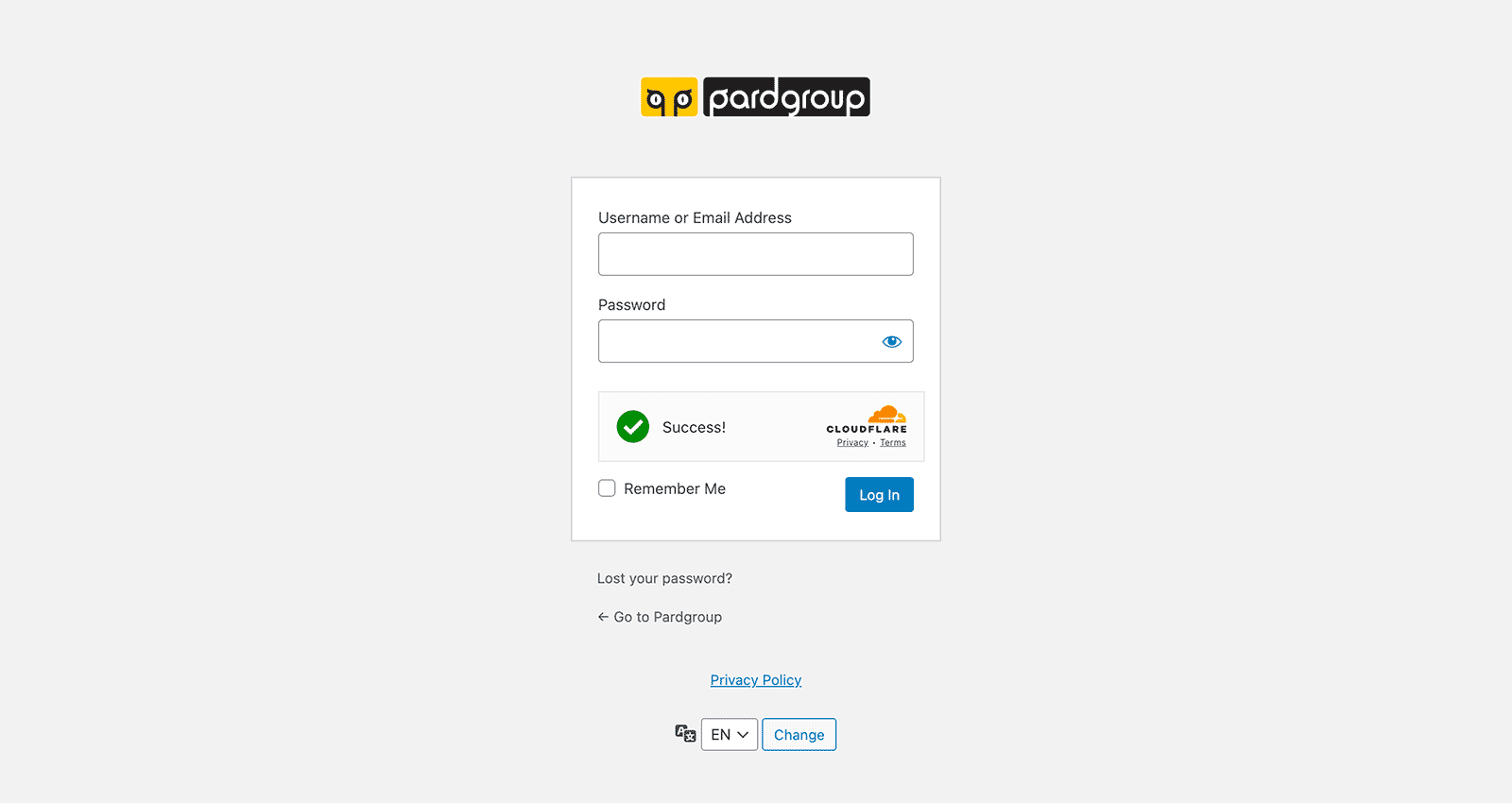Click the green success checkmark icon
This screenshot has width=1512, height=803.
[633, 427]
